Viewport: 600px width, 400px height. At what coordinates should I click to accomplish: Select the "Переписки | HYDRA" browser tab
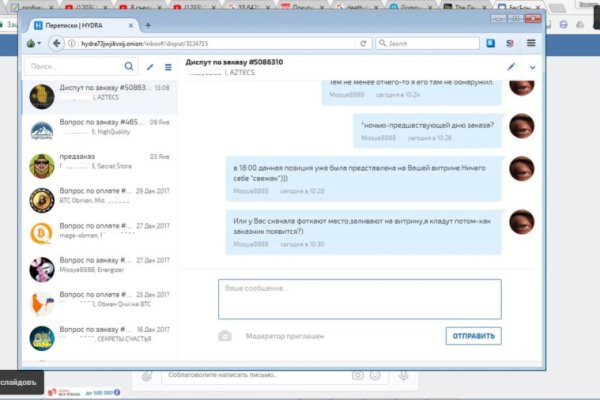coord(82,24)
